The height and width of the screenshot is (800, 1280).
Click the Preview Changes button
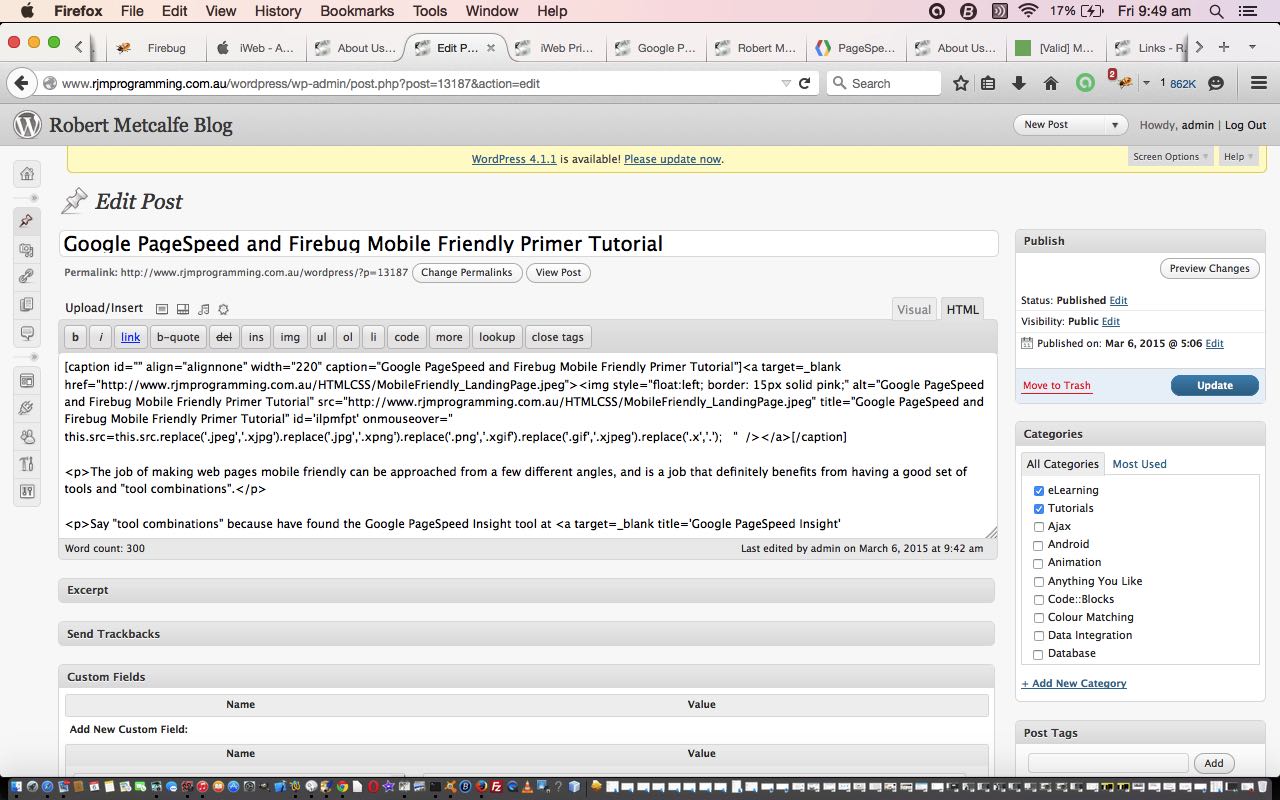point(1209,268)
